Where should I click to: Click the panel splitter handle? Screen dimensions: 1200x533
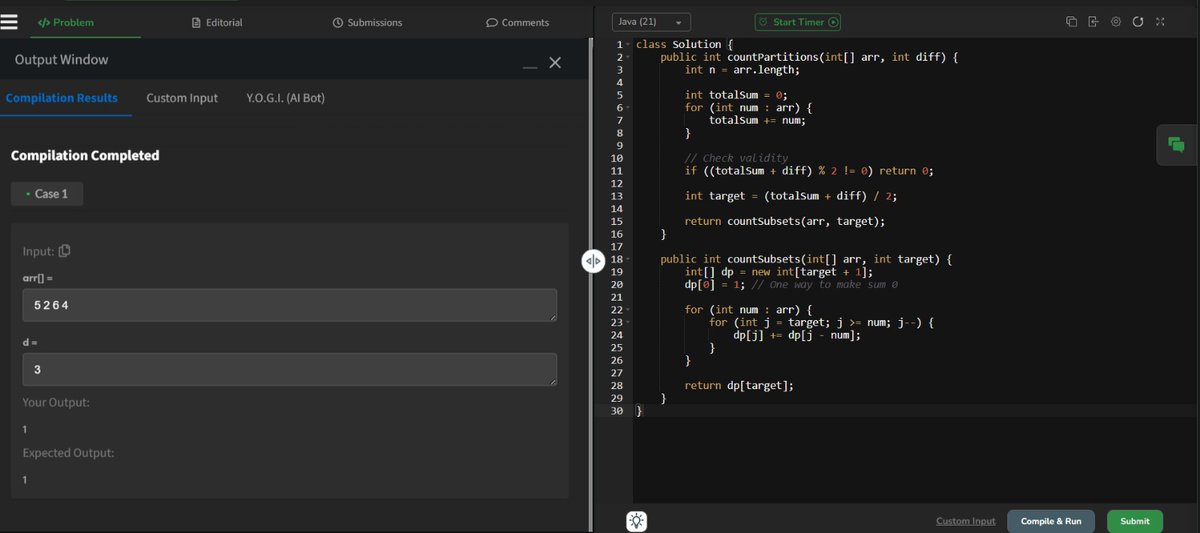tap(592, 261)
